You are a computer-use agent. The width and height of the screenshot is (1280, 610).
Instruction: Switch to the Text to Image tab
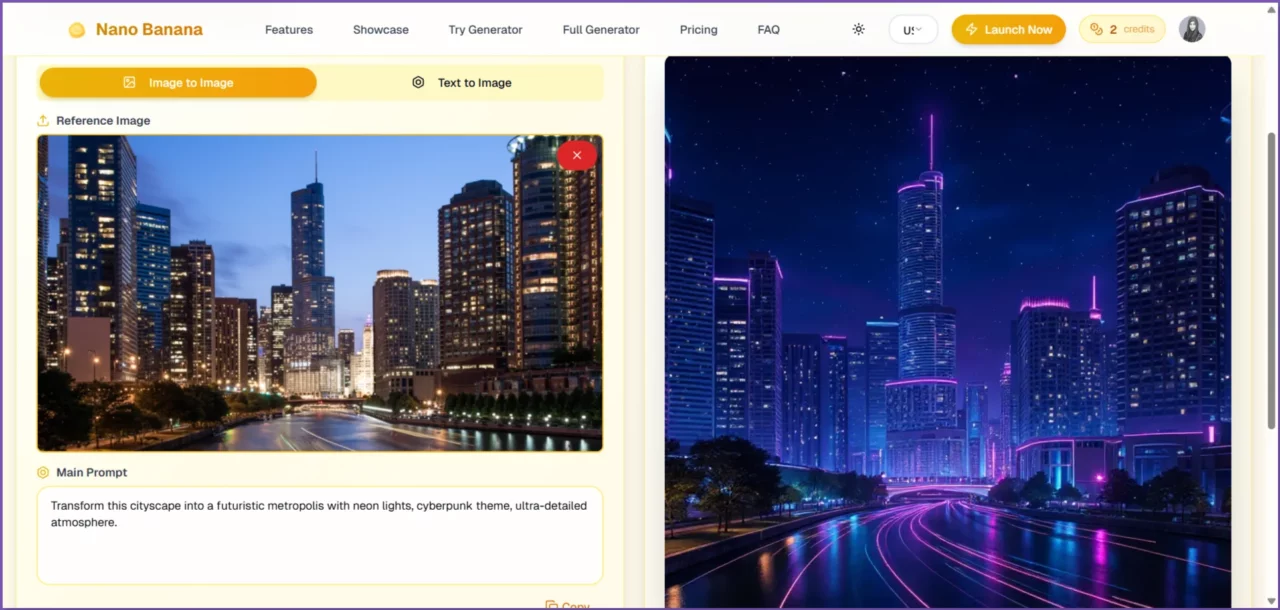(461, 83)
